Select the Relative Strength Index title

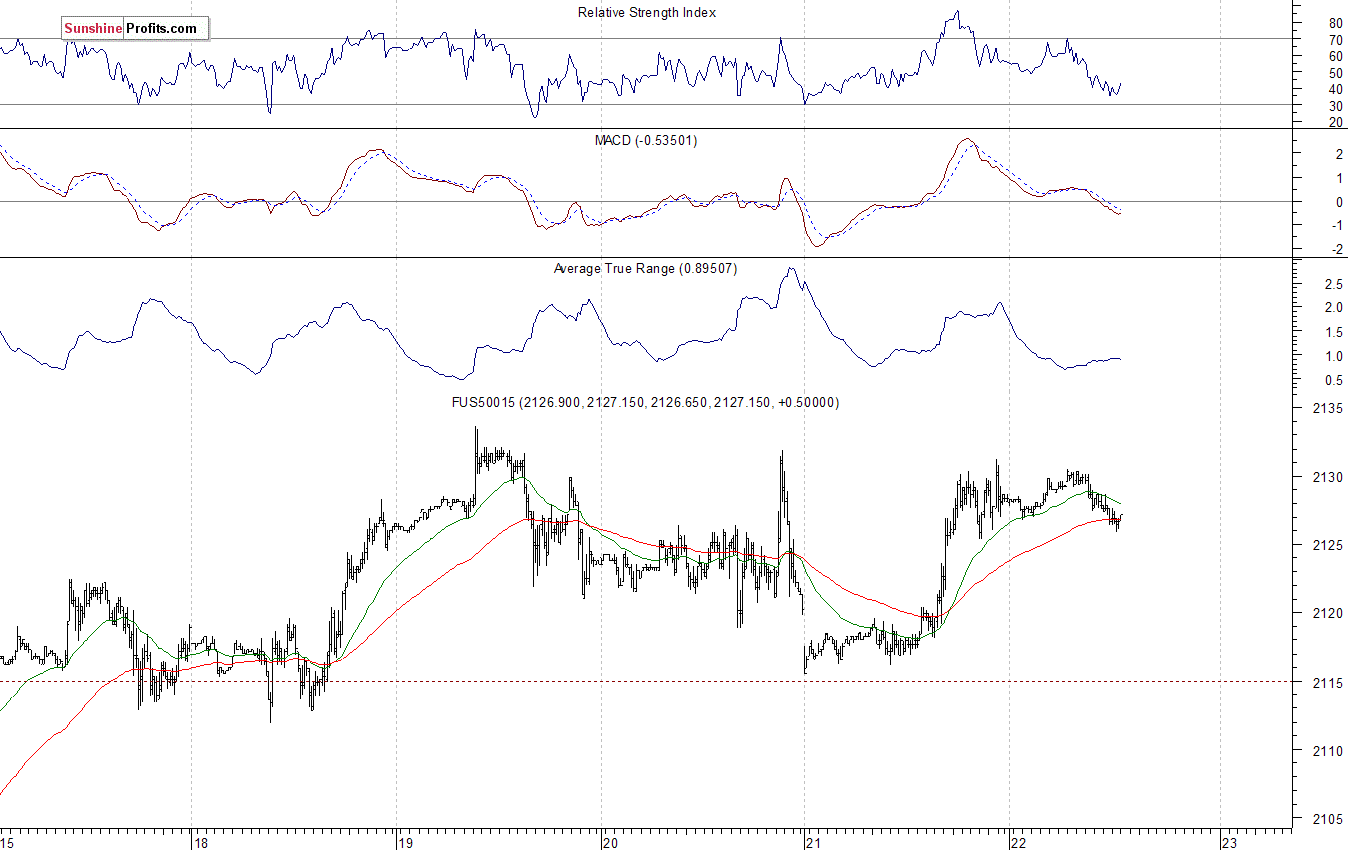point(647,13)
